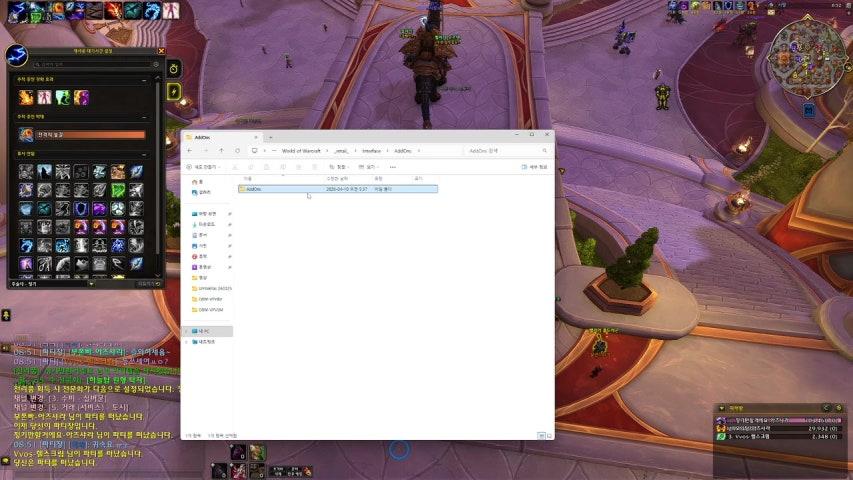Click Interface in the address path
This screenshot has width=853, height=480.
click(372, 151)
